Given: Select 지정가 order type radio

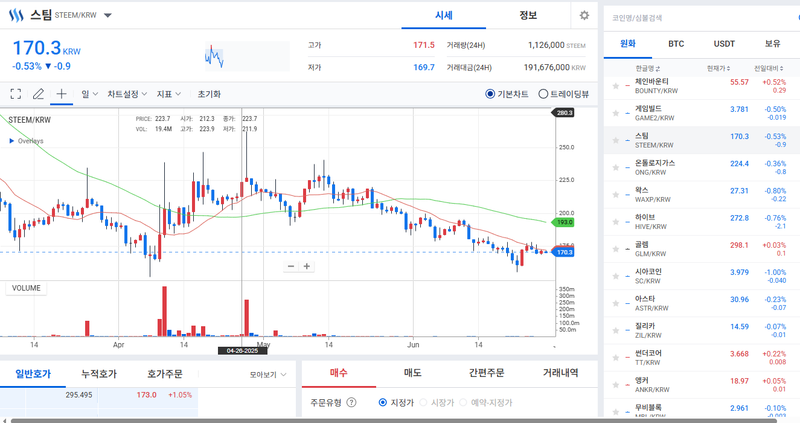Looking at the screenshot, I should [383, 402].
